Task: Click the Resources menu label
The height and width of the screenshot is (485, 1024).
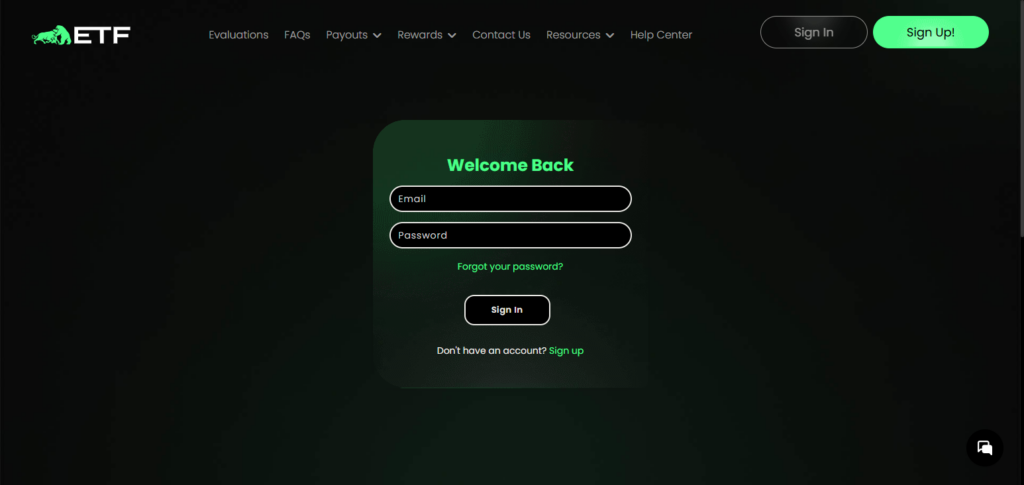Action: pyautogui.click(x=573, y=35)
